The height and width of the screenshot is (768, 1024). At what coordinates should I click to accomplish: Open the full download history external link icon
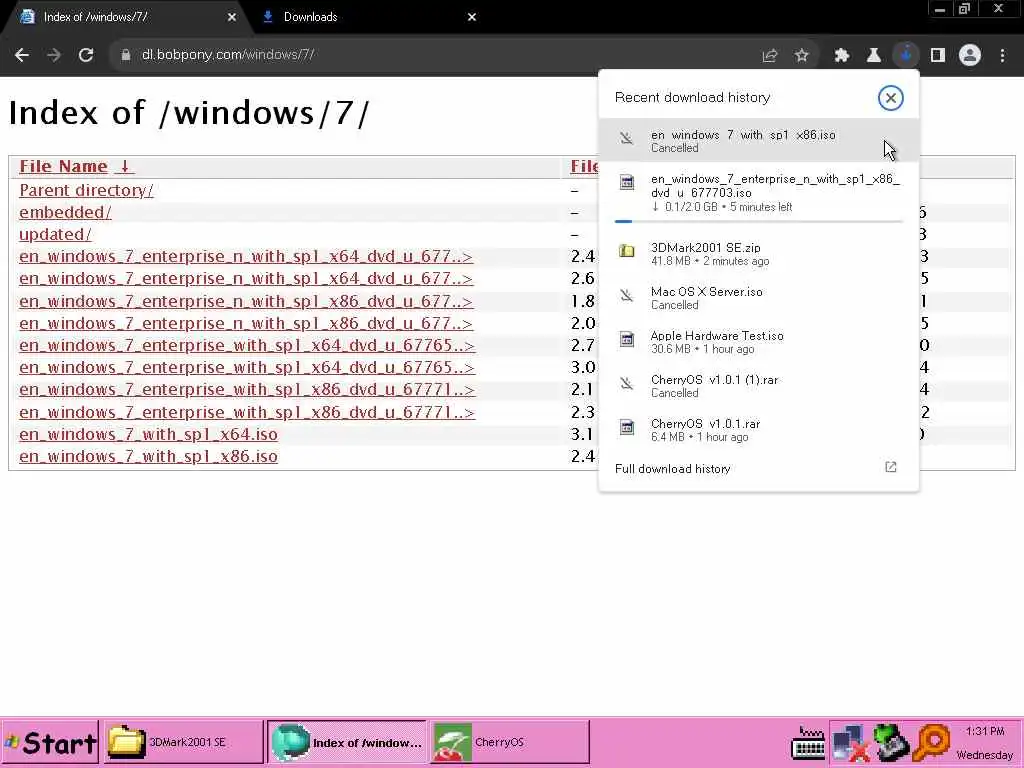(x=891, y=467)
